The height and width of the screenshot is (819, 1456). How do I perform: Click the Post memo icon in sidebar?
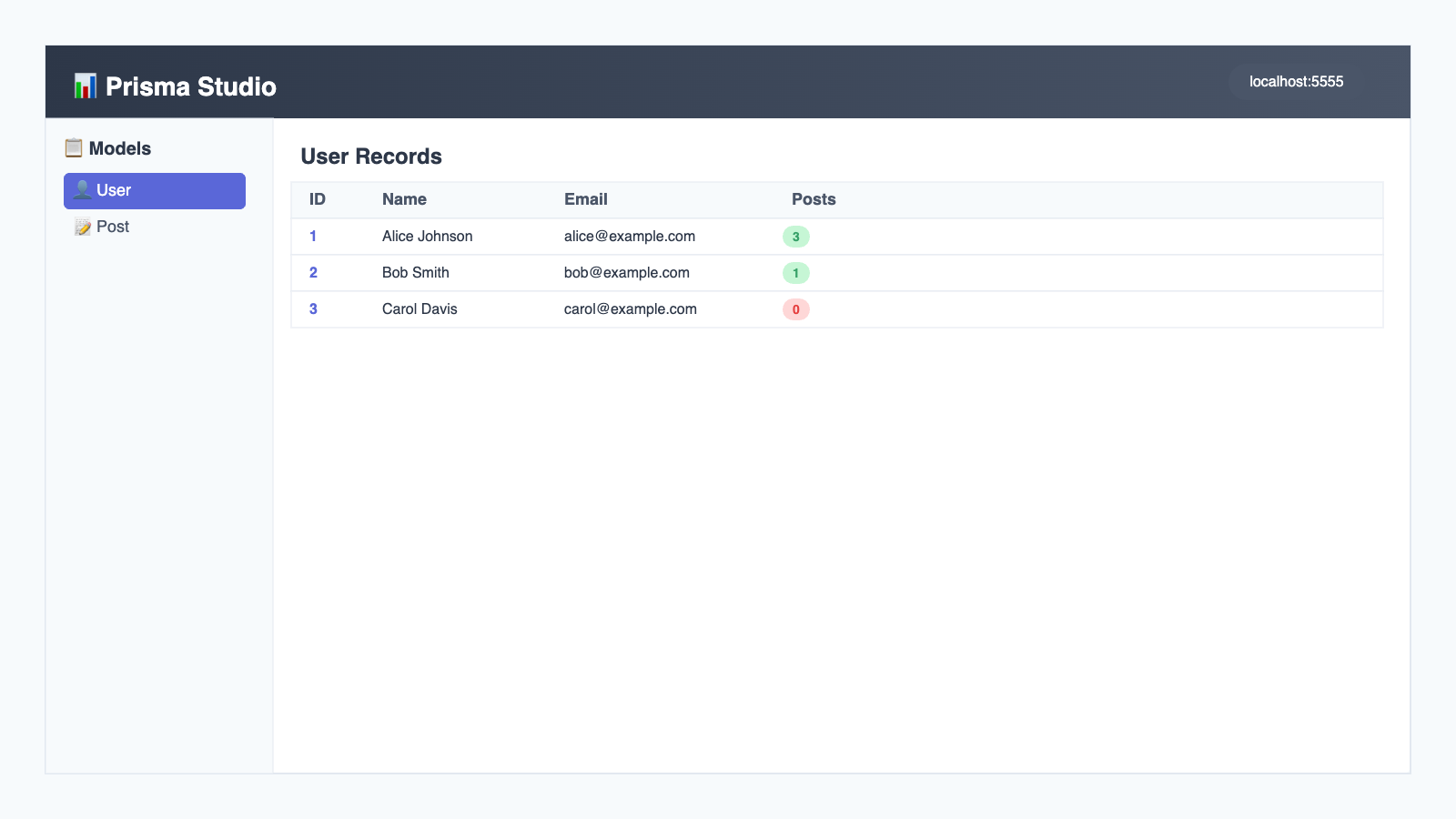click(83, 227)
